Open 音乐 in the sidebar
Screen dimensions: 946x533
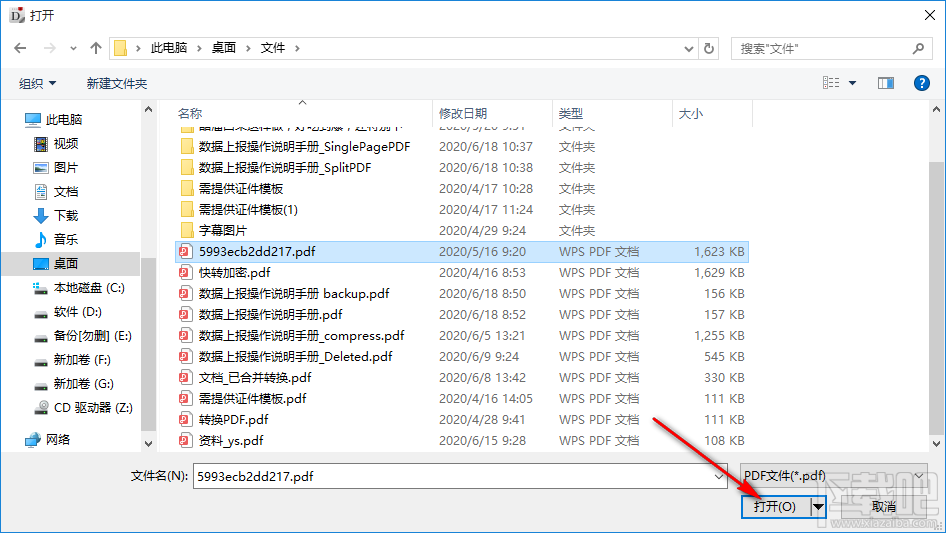pyautogui.click(x=66, y=240)
